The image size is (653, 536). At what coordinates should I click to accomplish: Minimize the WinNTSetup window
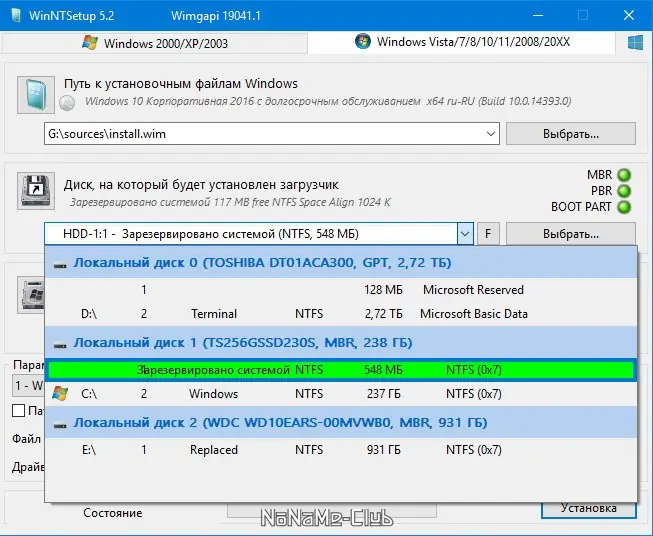pyautogui.click(x=538, y=15)
